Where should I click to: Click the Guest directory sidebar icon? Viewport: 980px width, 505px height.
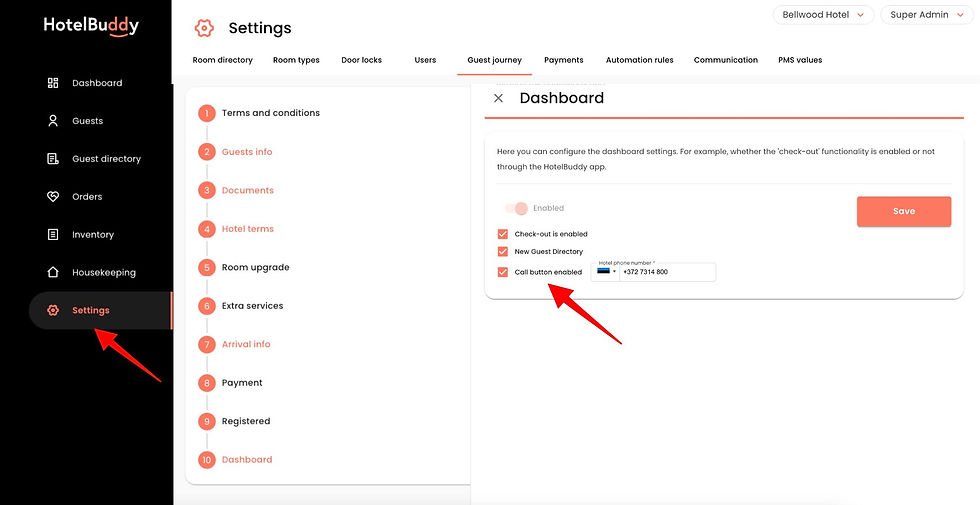coord(53,159)
